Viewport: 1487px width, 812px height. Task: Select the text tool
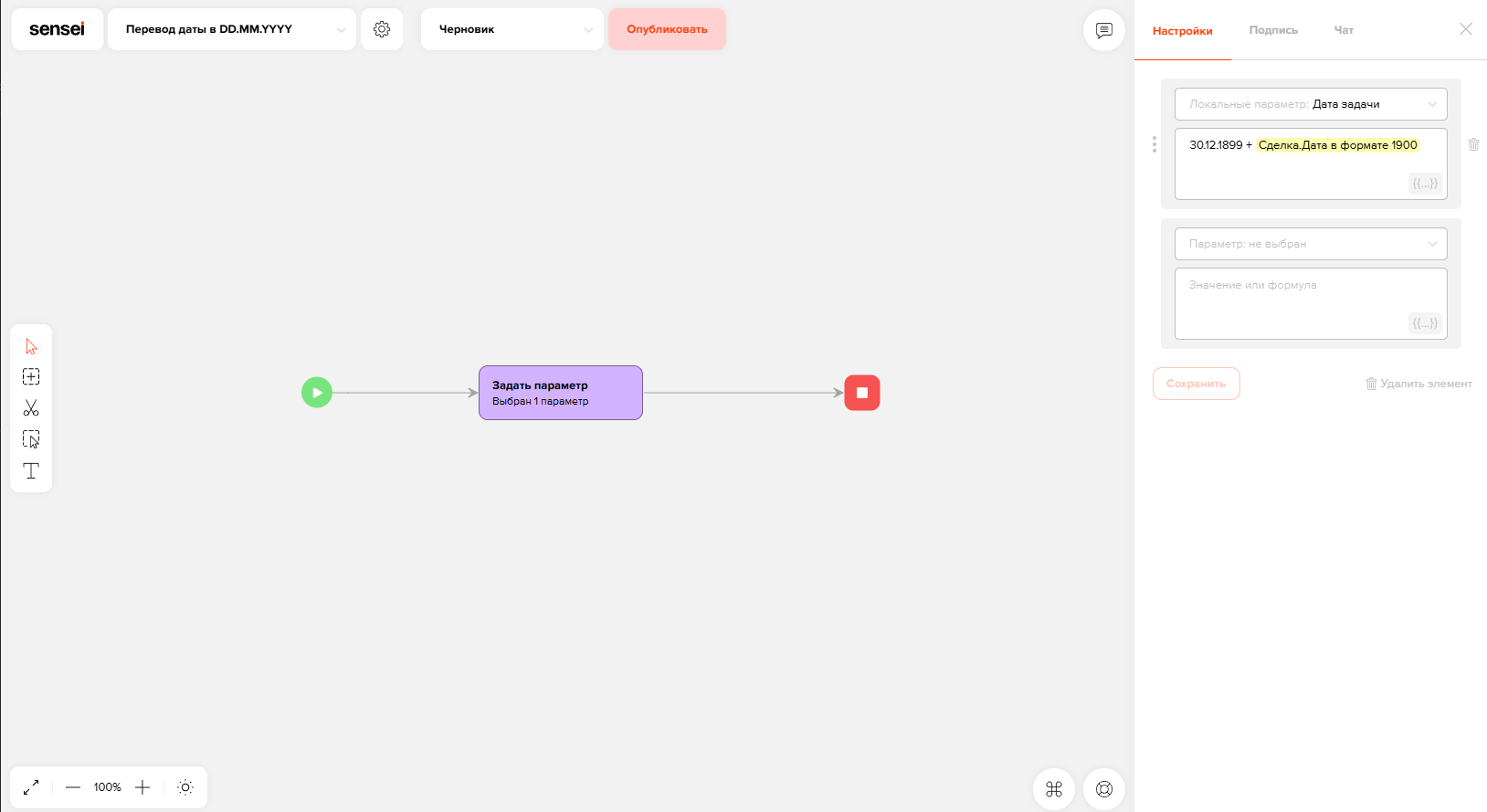pyautogui.click(x=31, y=470)
